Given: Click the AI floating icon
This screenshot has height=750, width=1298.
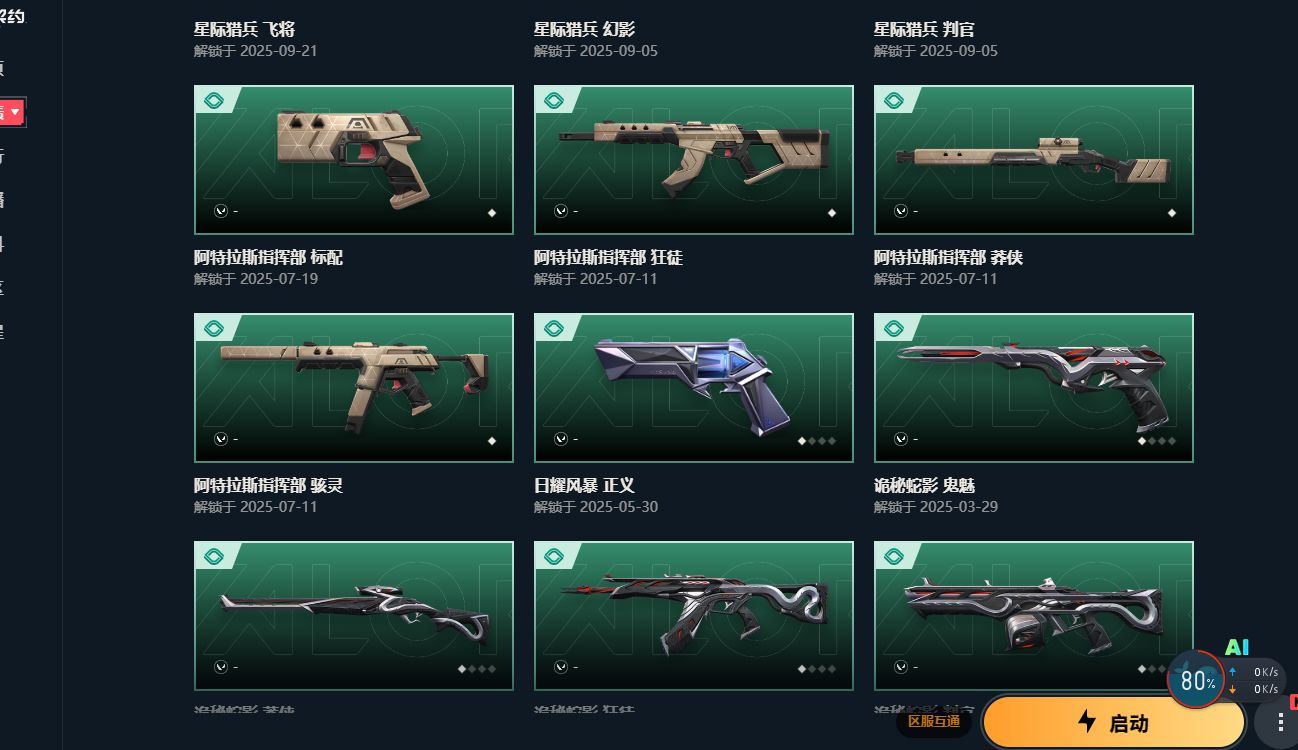Looking at the screenshot, I should tap(1237, 648).
